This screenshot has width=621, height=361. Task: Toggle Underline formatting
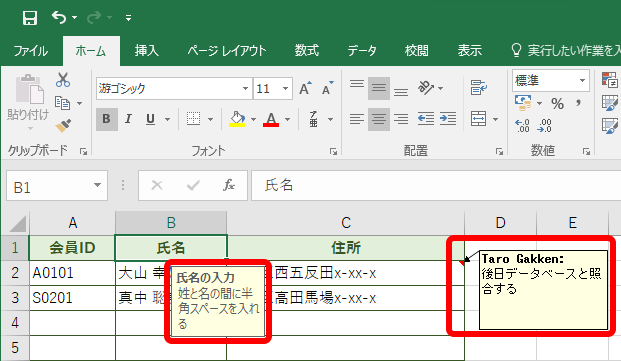click(150, 119)
